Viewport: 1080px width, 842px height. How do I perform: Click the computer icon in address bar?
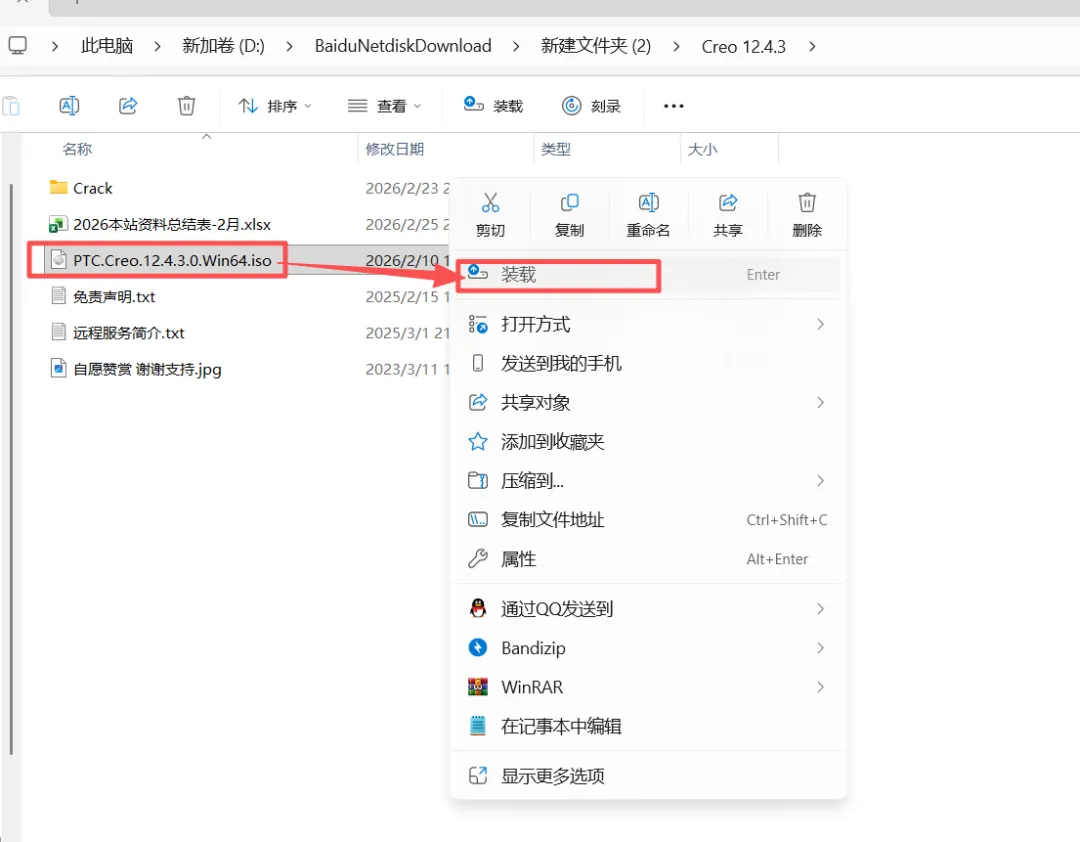(18, 45)
